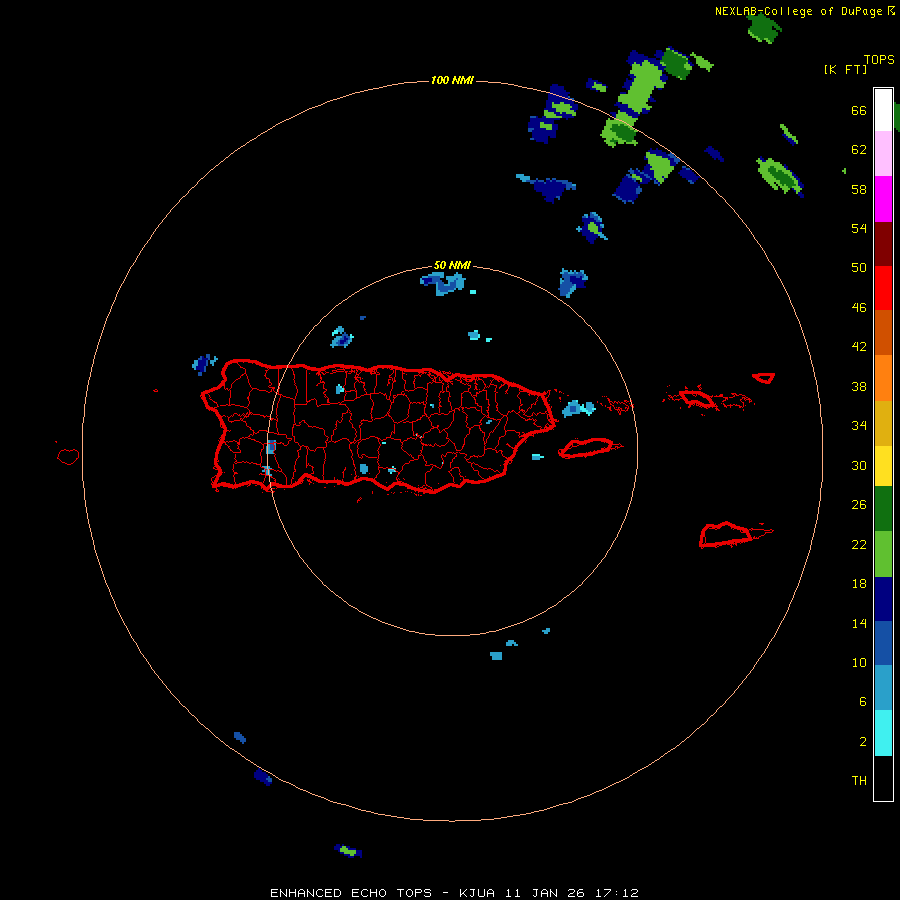
Task: Click the "[K FT]" units label
Action: (x=845, y=69)
